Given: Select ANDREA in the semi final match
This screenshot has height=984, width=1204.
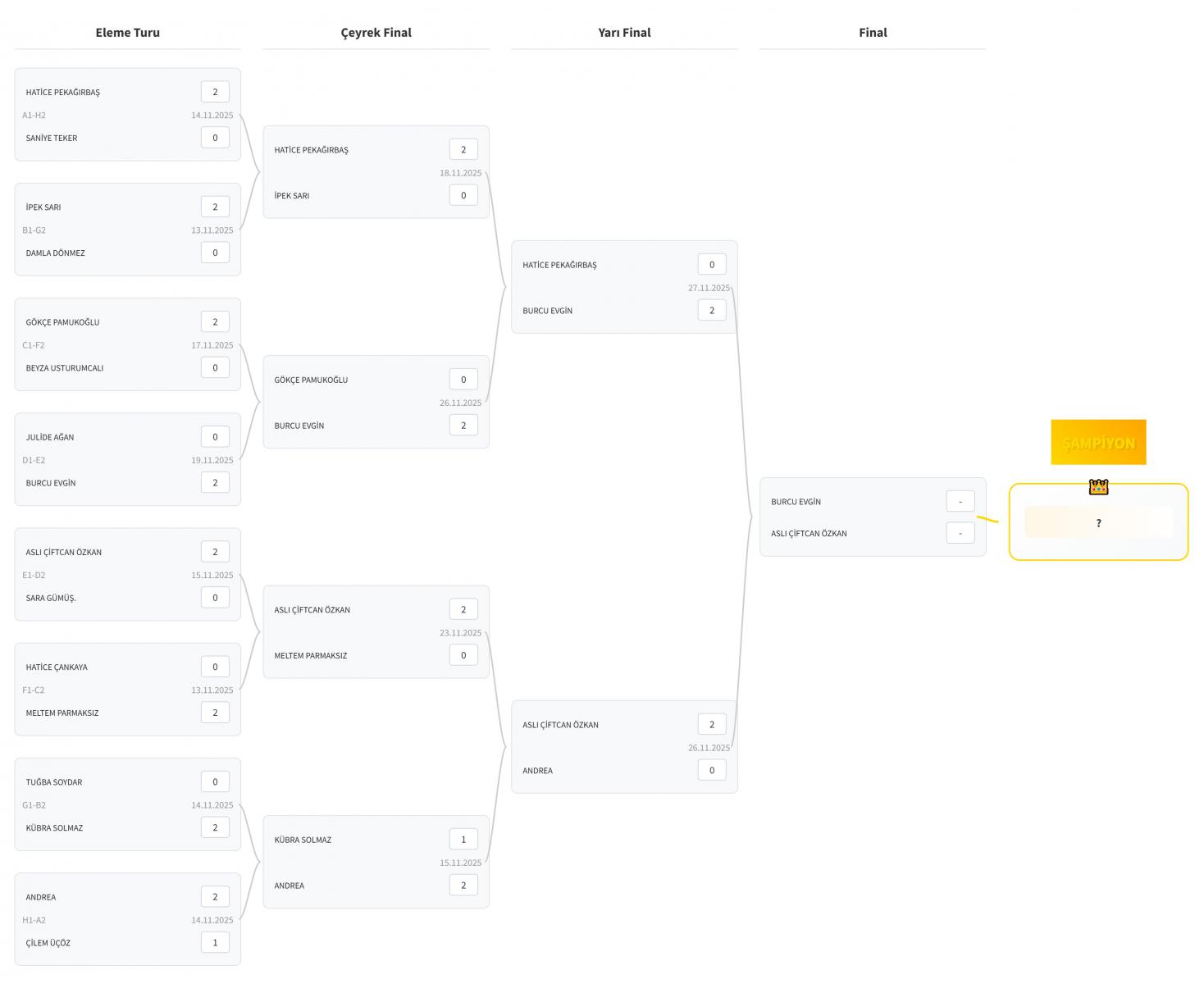Looking at the screenshot, I should 538,771.
